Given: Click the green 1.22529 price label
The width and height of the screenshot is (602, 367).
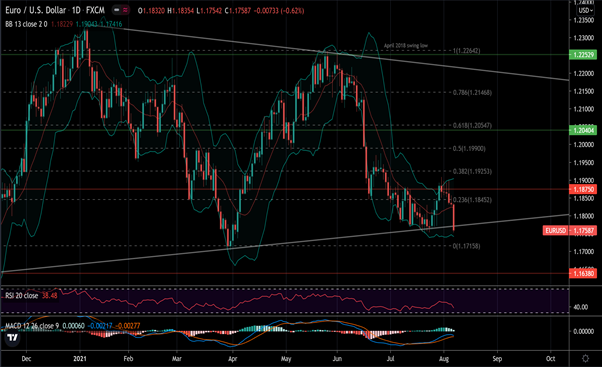Looking at the screenshot, I should (x=583, y=55).
